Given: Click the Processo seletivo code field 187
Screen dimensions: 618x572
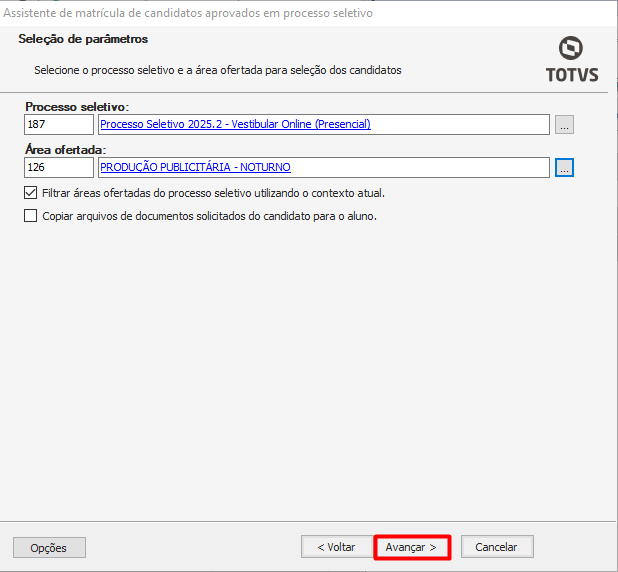Looking at the screenshot, I should coord(59,125).
